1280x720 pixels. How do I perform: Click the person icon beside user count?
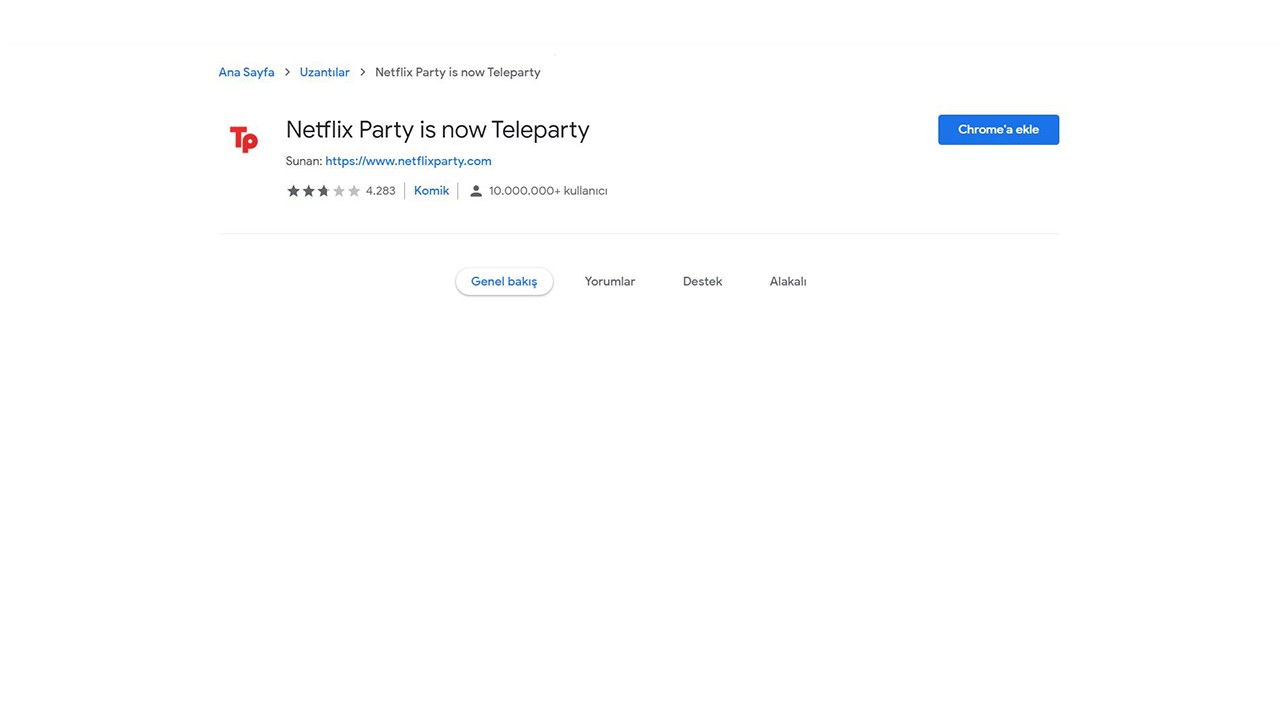(x=476, y=191)
